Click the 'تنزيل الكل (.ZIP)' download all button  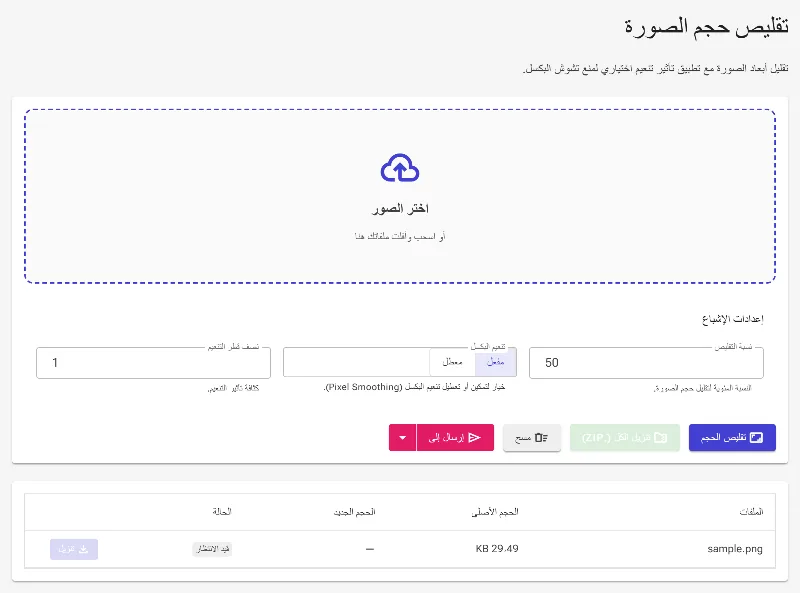tap(624, 437)
